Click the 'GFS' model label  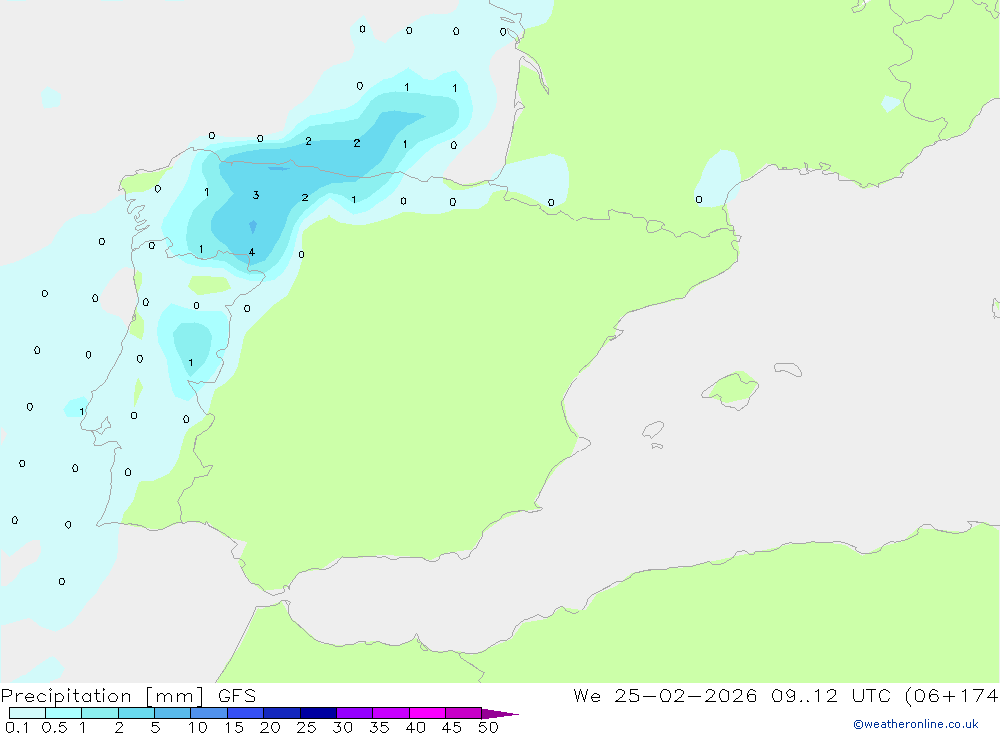(x=237, y=696)
